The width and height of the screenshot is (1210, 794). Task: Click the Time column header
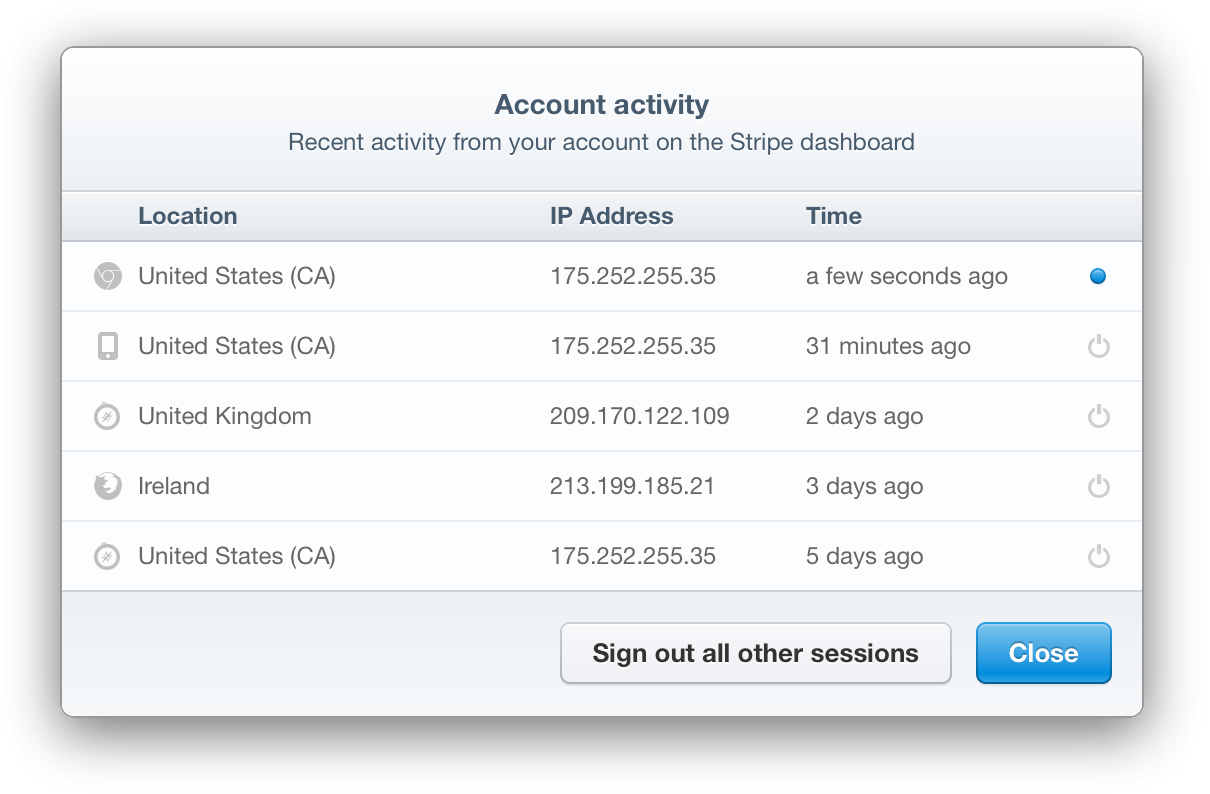(834, 216)
